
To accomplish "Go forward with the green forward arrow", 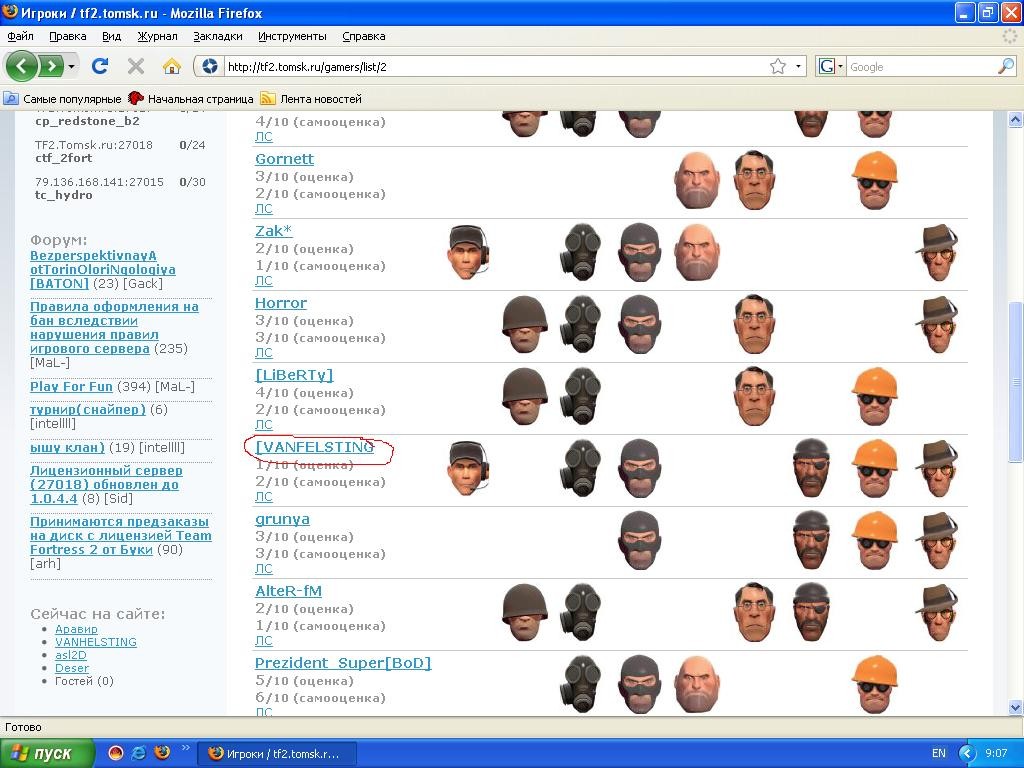I will coord(52,66).
